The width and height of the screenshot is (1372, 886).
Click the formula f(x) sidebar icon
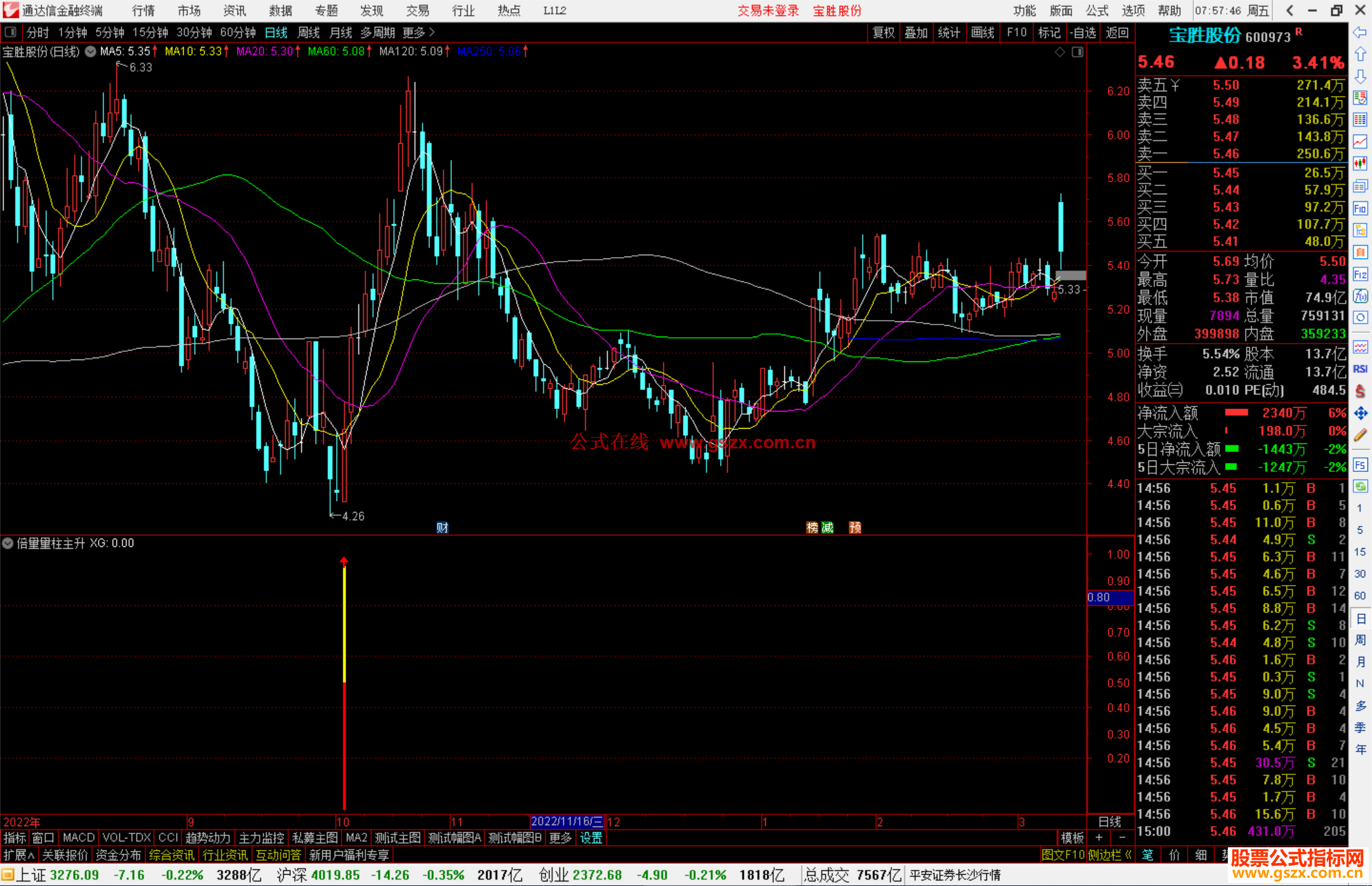[x=1360, y=296]
